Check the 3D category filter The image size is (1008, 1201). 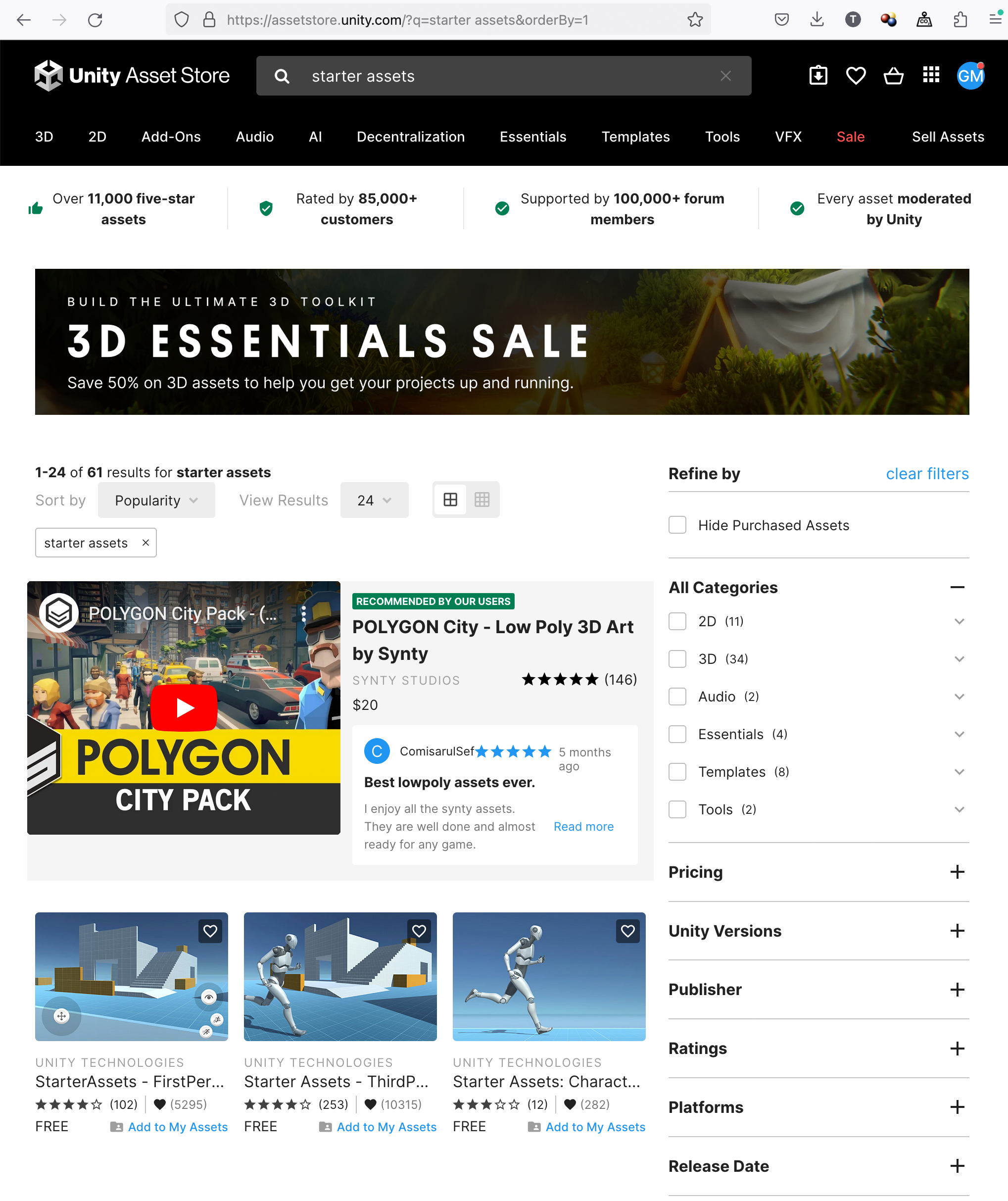(x=677, y=659)
